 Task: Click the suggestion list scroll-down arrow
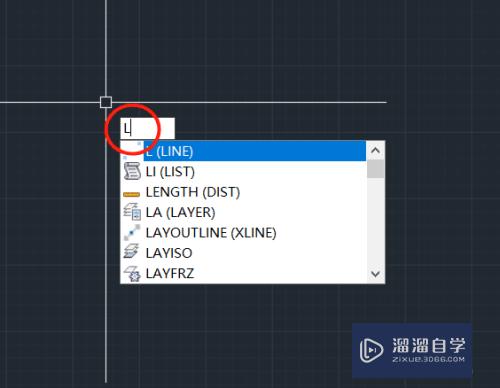click(375, 274)
